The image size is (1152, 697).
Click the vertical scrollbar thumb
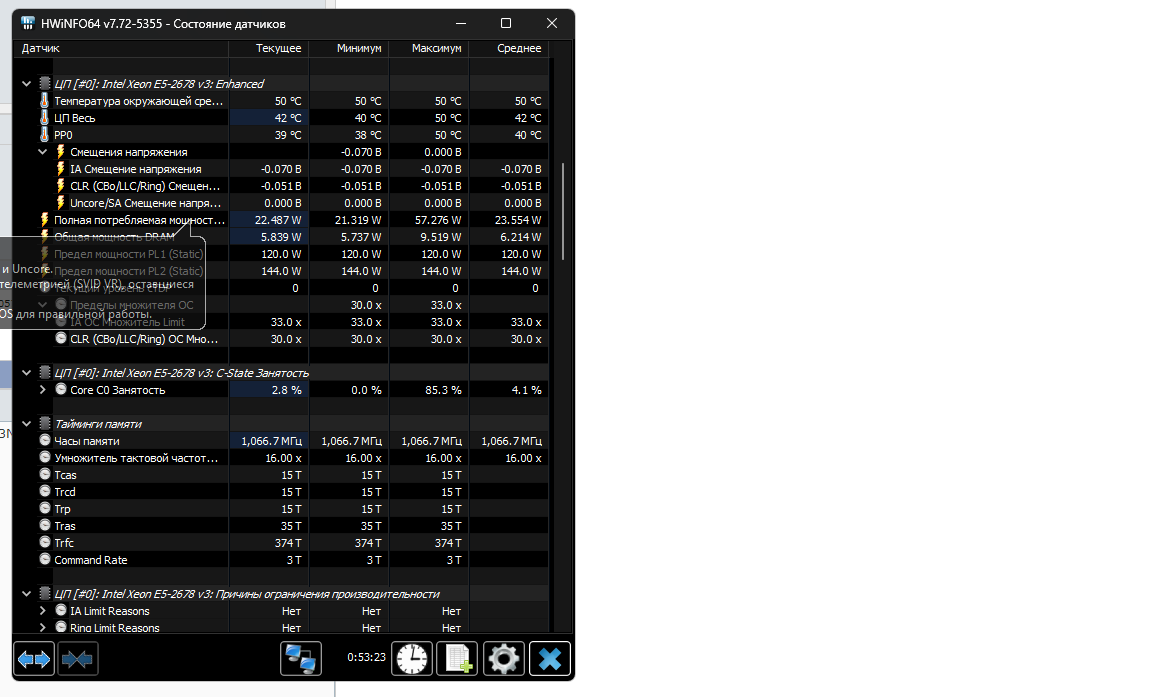(563, 212)
